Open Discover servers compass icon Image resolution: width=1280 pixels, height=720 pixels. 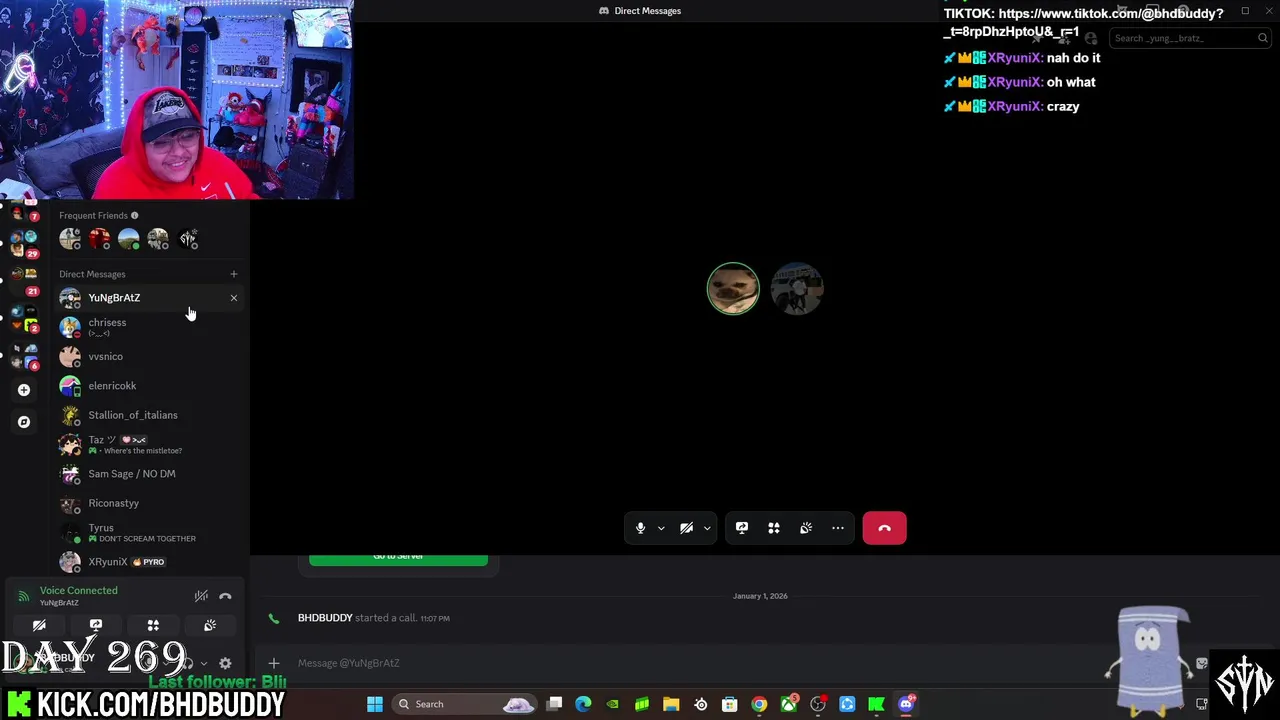coord(24,422)
